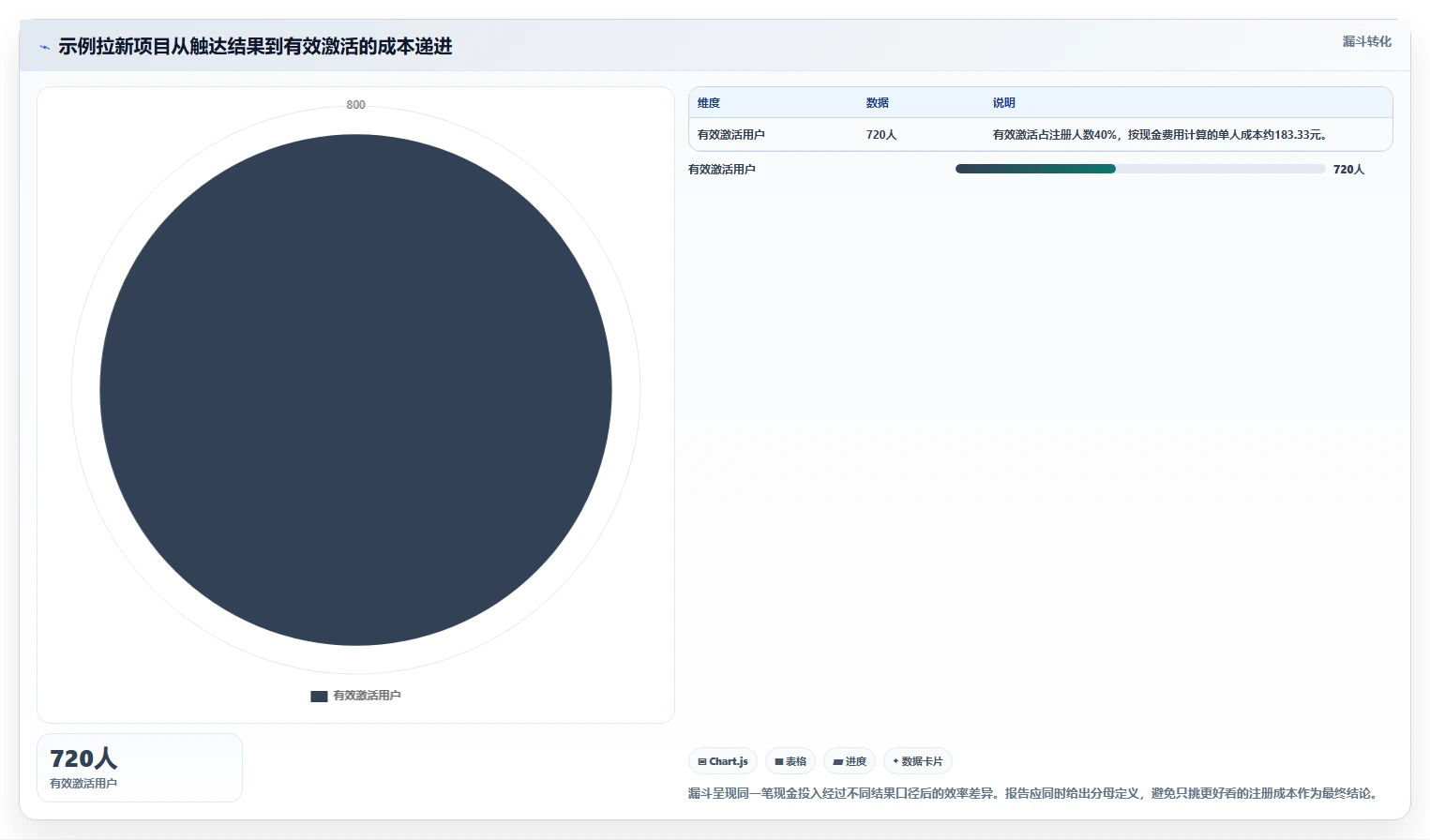Click the description cell mentioning 183.33元

1160,135
